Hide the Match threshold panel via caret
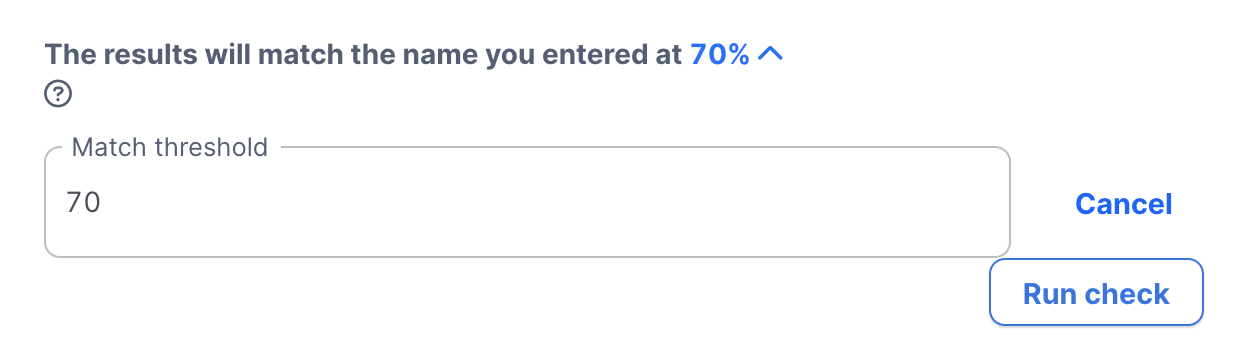This screenshot has width=1246, height=360. click(770, 55)
